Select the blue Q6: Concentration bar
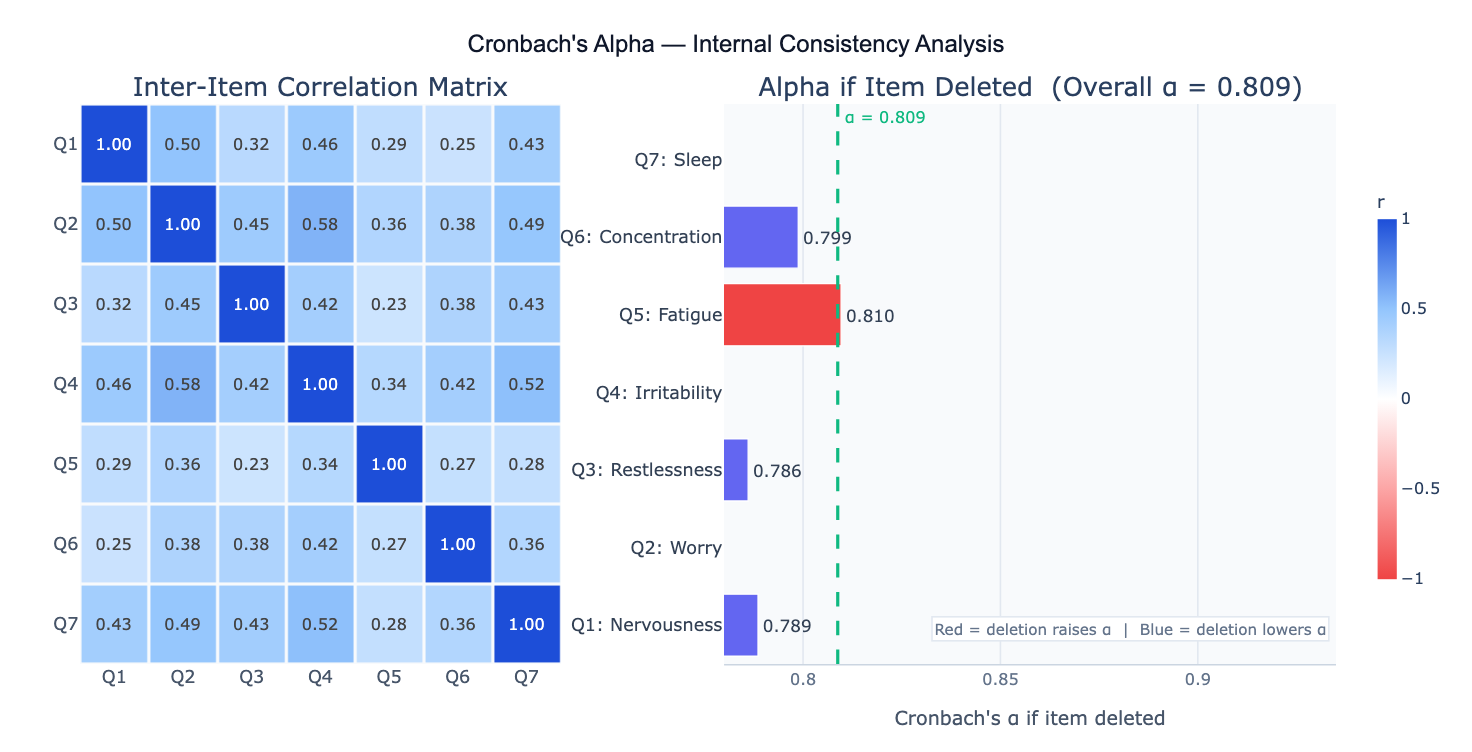 (760, 237)
